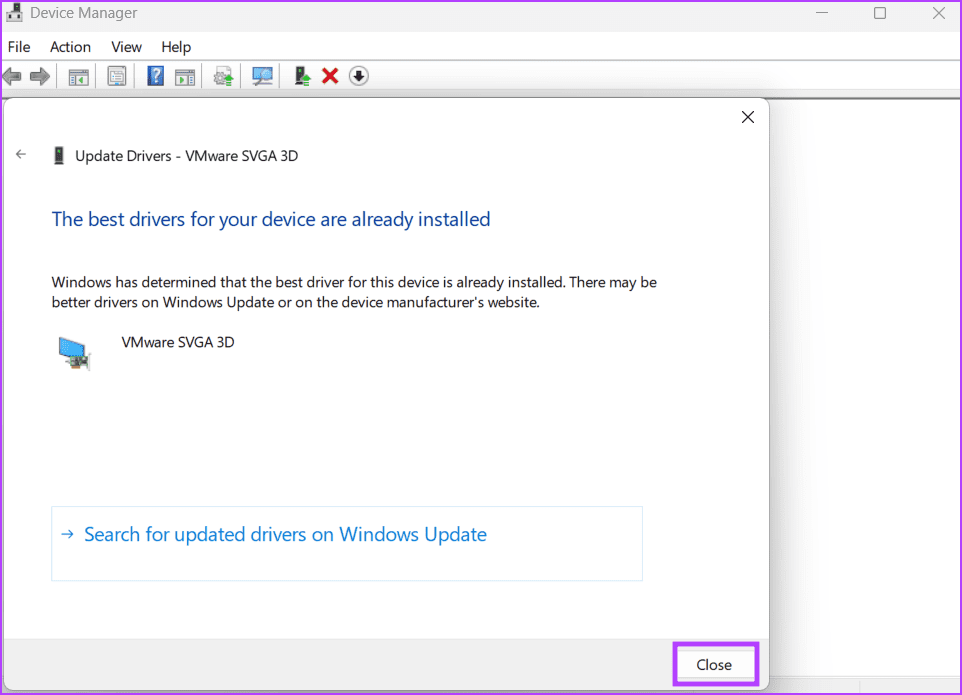962x695 pixels.
Task: Click the Update device driver settings icon
Action: [222, 76]
